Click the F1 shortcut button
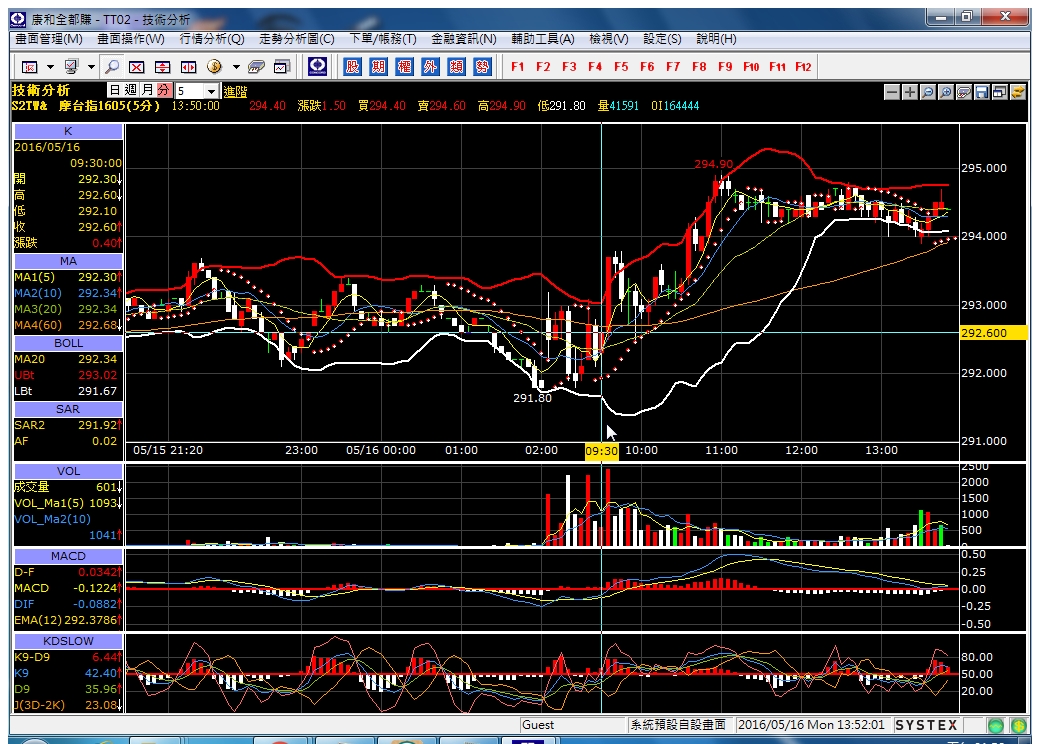Viewport: 1040px width, 744px height. pos(517,67)
